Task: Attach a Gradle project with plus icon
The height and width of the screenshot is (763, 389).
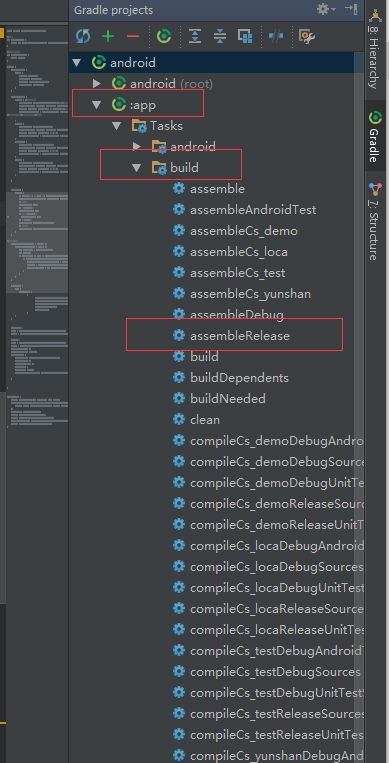Action: tap(108, 36)
